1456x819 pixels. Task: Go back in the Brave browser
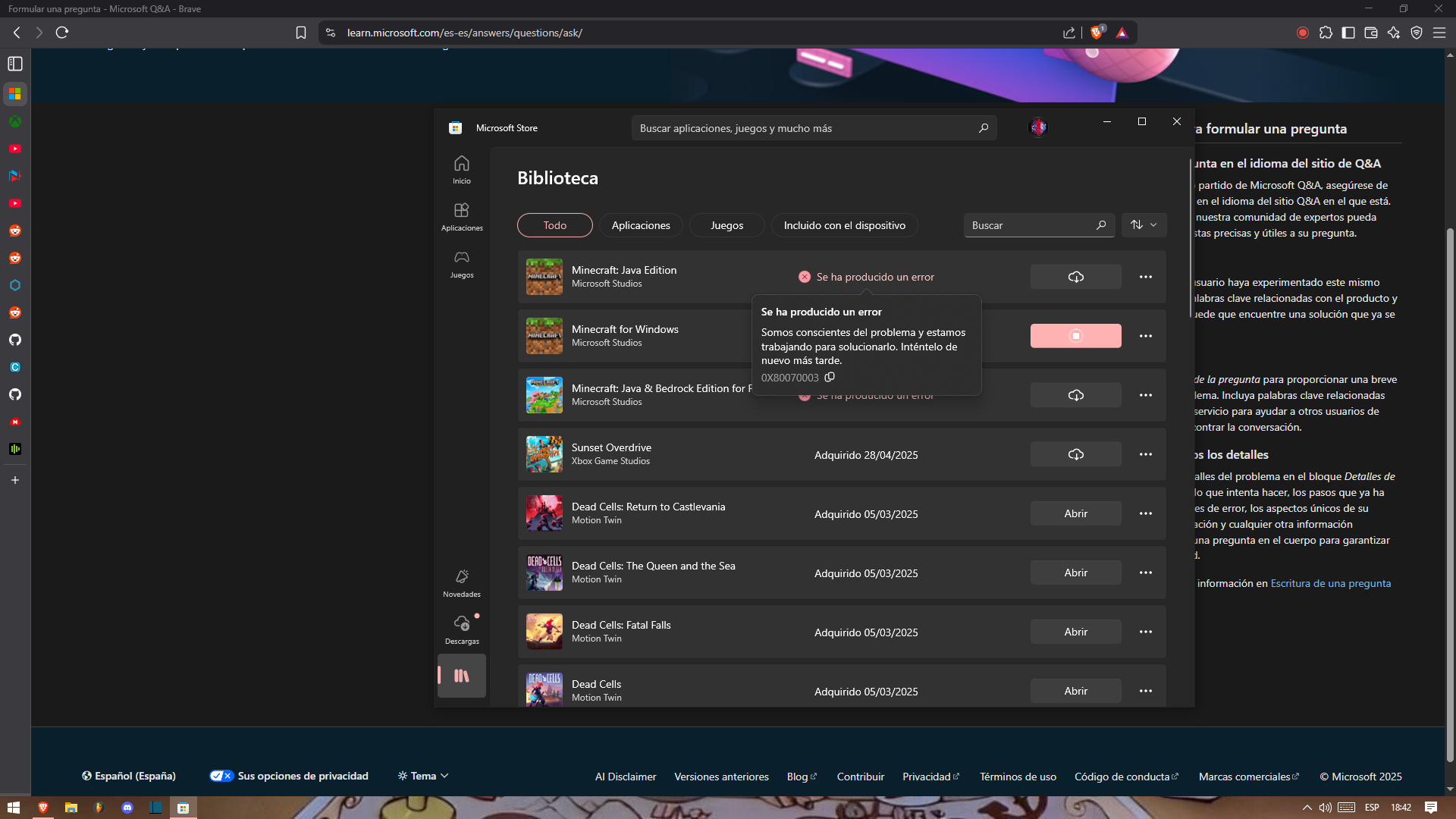coord(17,33)
